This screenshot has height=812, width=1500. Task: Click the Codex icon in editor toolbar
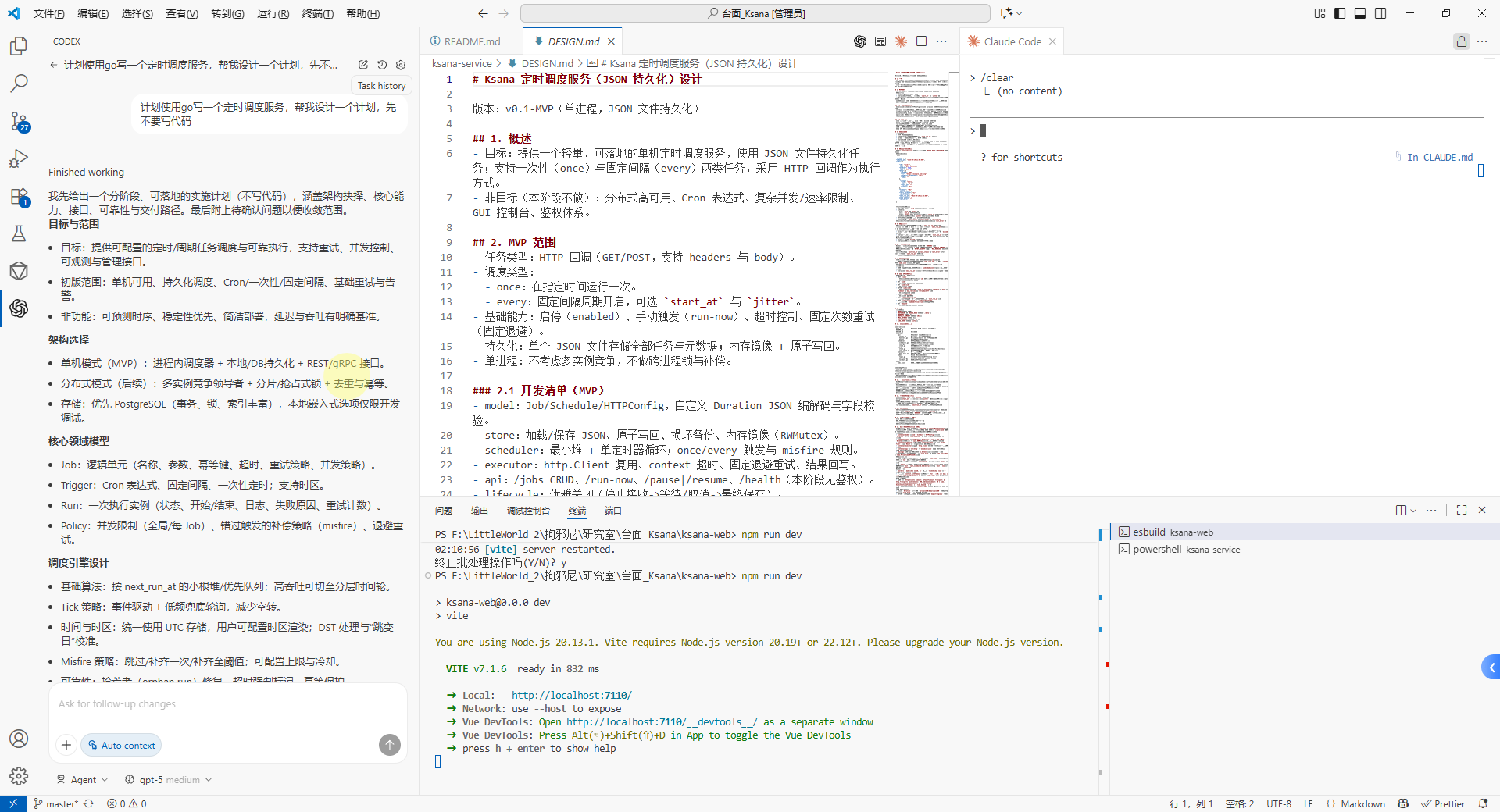[860, 41]
